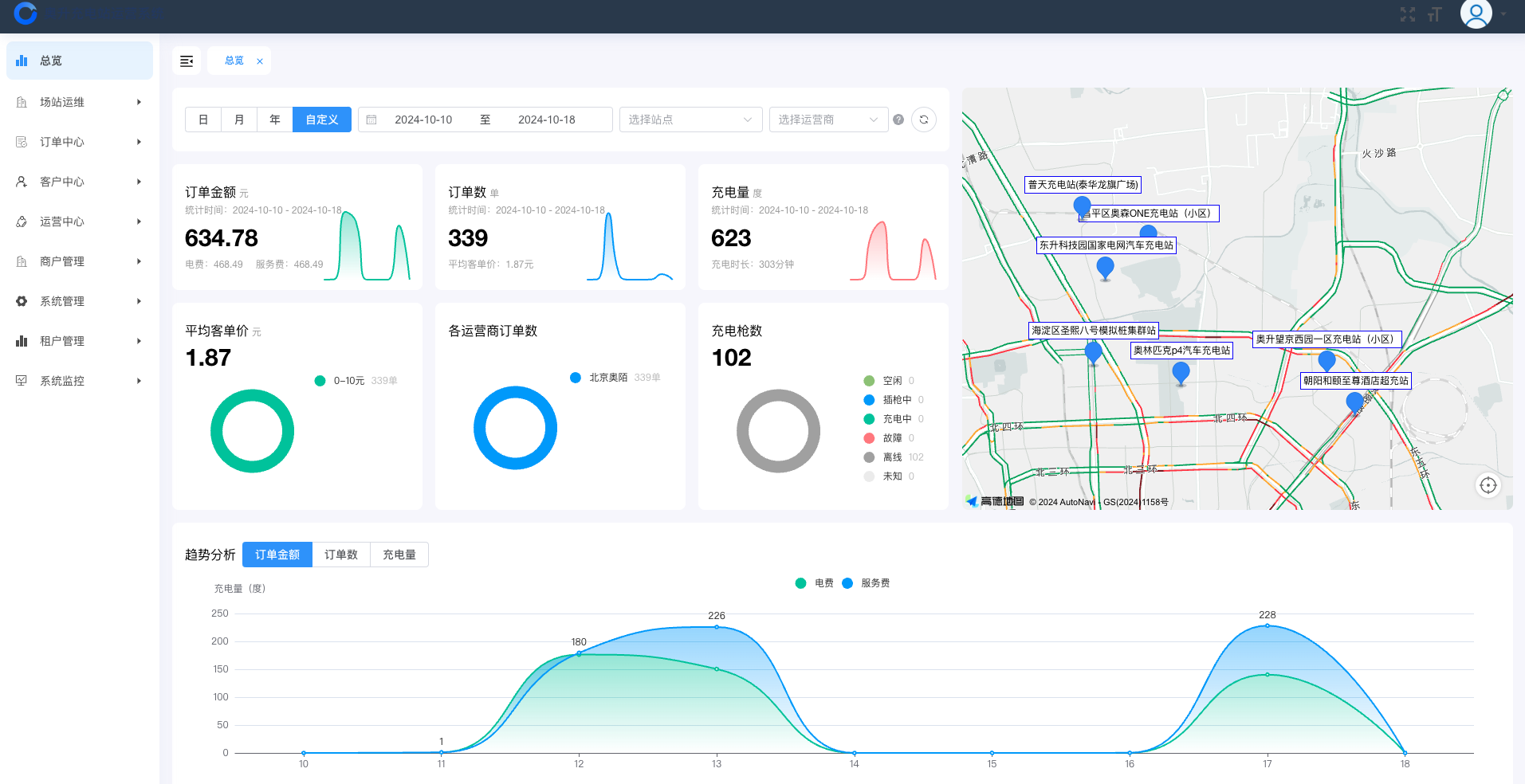Click the help question mark icon
This screenshot has height=784, width=1525.
898,120
